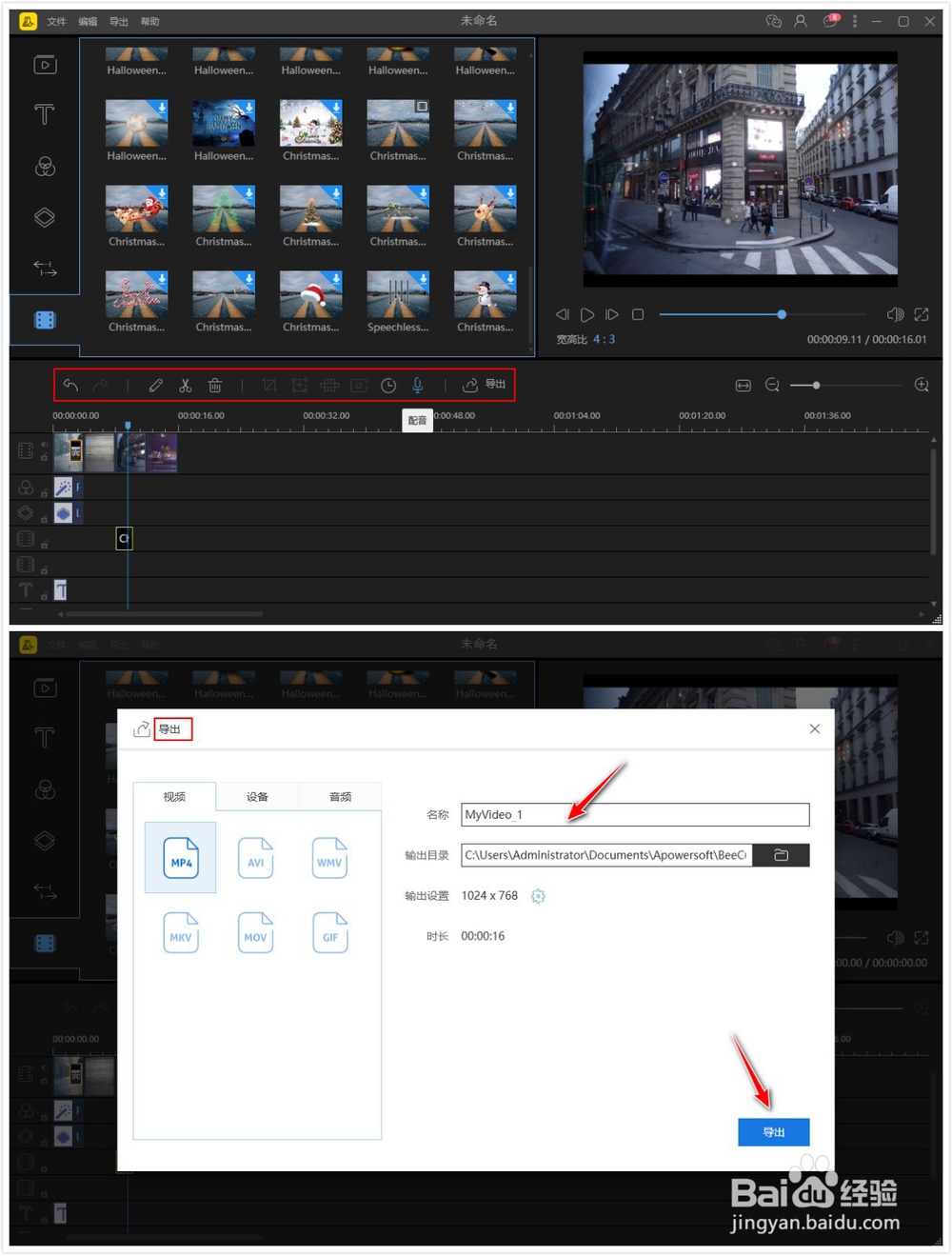Choose the AVI export format

(255, 857)
